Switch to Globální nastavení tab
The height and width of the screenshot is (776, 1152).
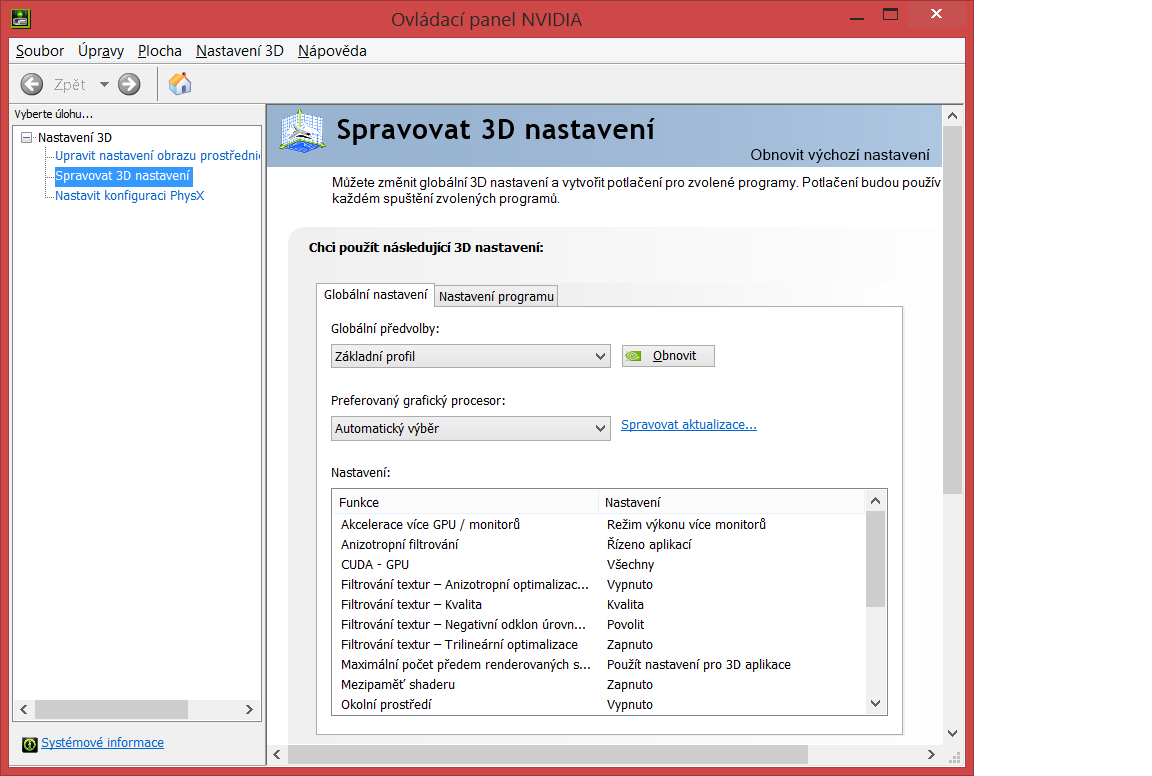375,295
